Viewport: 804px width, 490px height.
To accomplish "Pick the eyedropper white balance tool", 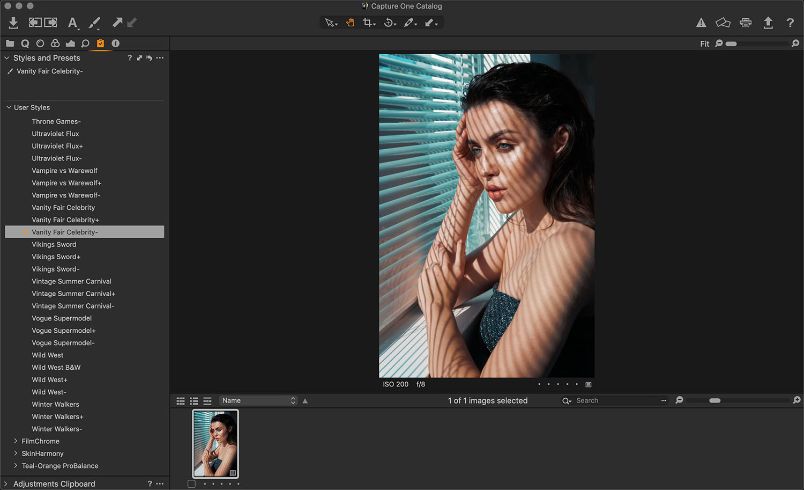I will (410, 23).
